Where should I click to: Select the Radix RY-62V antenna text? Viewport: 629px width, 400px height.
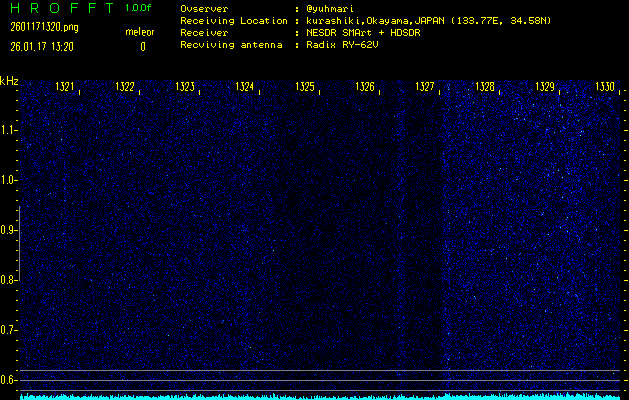coord(342,45)
